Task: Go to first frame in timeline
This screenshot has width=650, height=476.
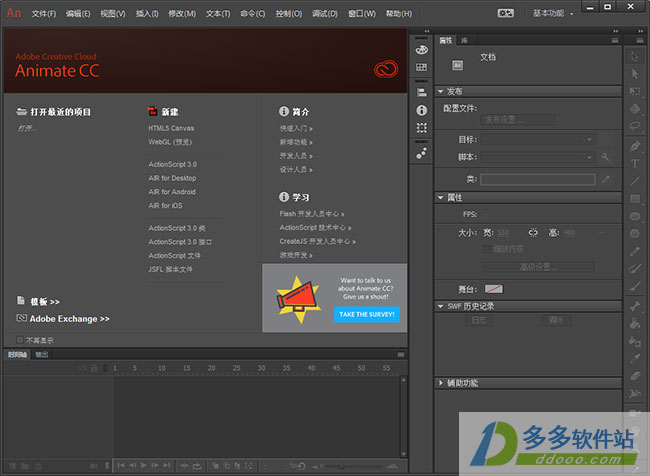Action: 121,466
